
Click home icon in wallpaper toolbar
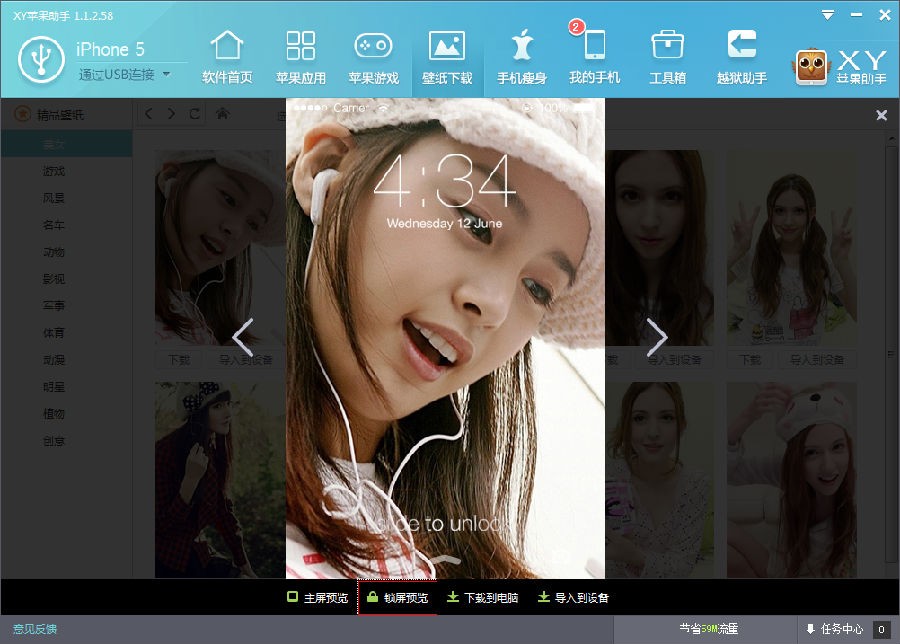click(x=223, y=114)
